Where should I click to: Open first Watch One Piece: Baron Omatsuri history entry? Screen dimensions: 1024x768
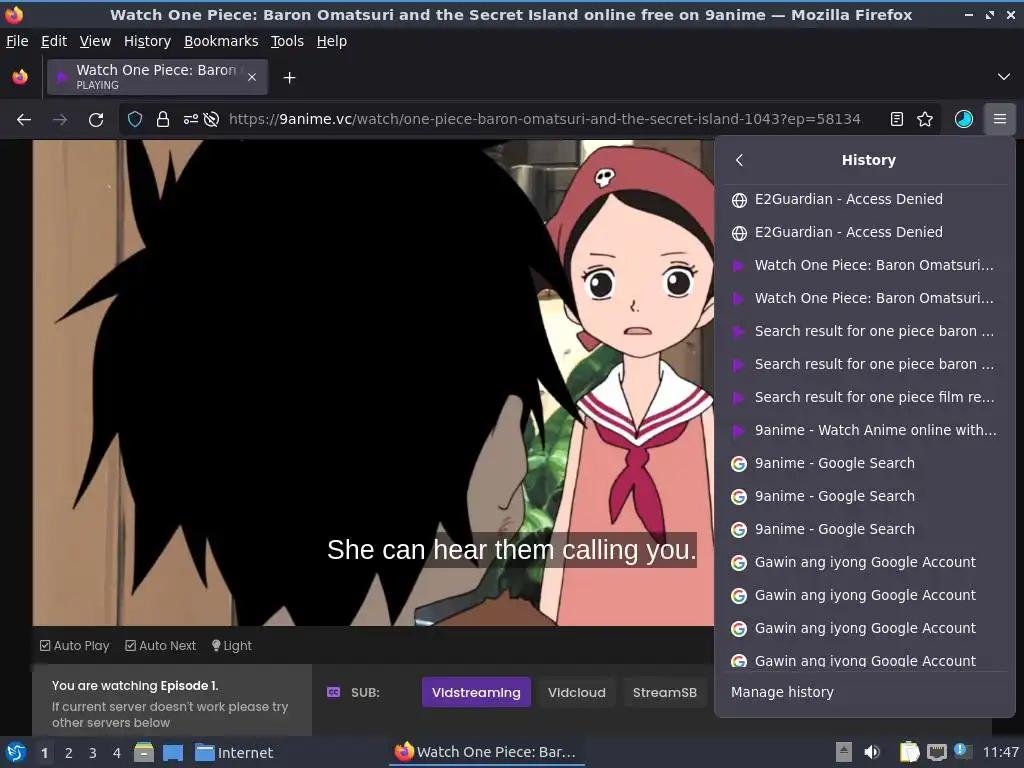point(865,265)
